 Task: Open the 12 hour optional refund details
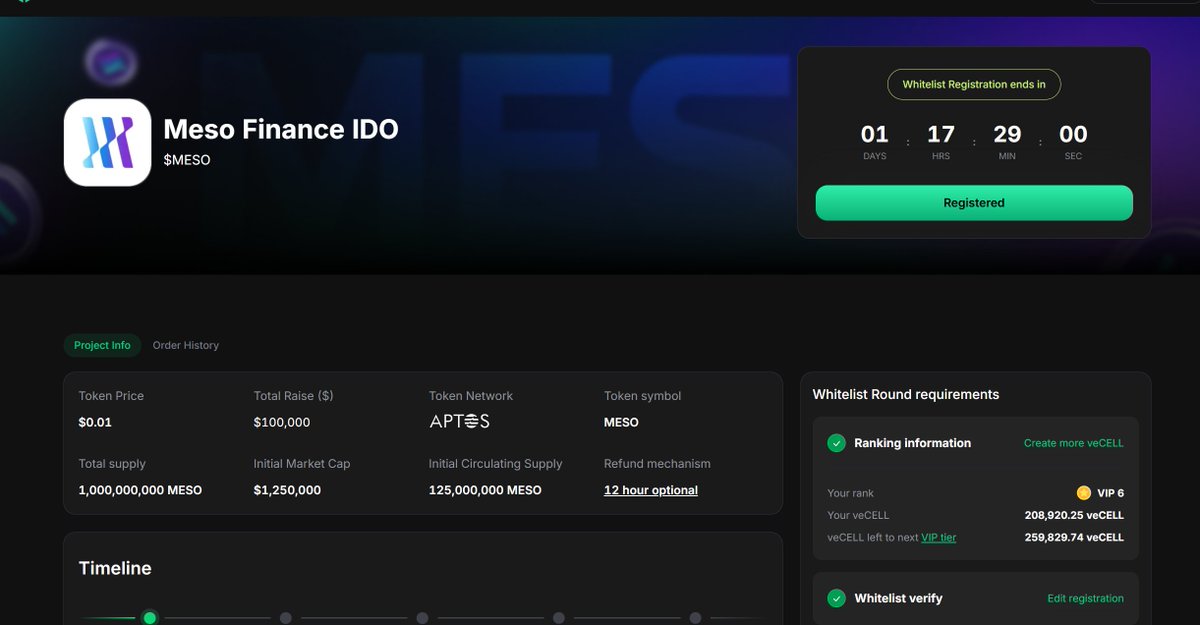click(x=651, y=490)
